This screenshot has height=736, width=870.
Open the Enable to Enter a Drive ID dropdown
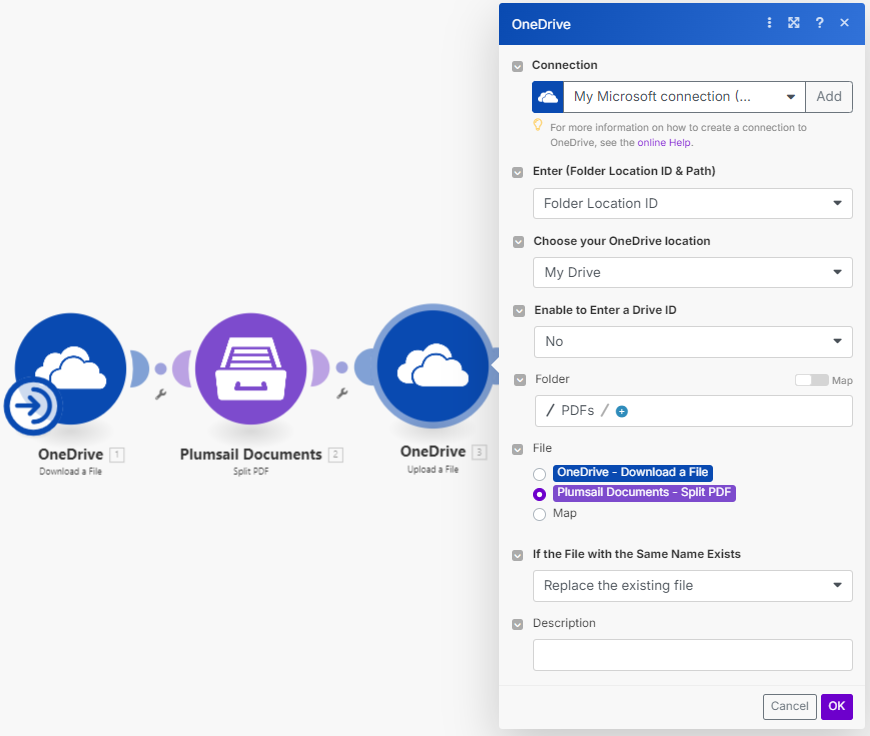pos(693,341)
